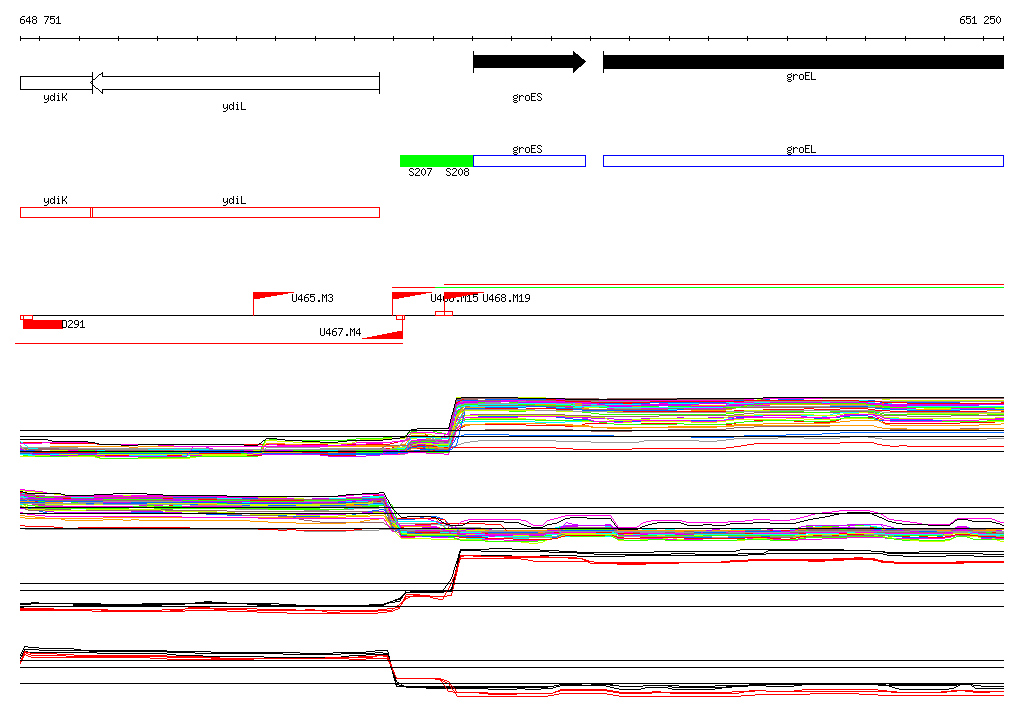Select the black groEL gene bar

click(803, 62)
